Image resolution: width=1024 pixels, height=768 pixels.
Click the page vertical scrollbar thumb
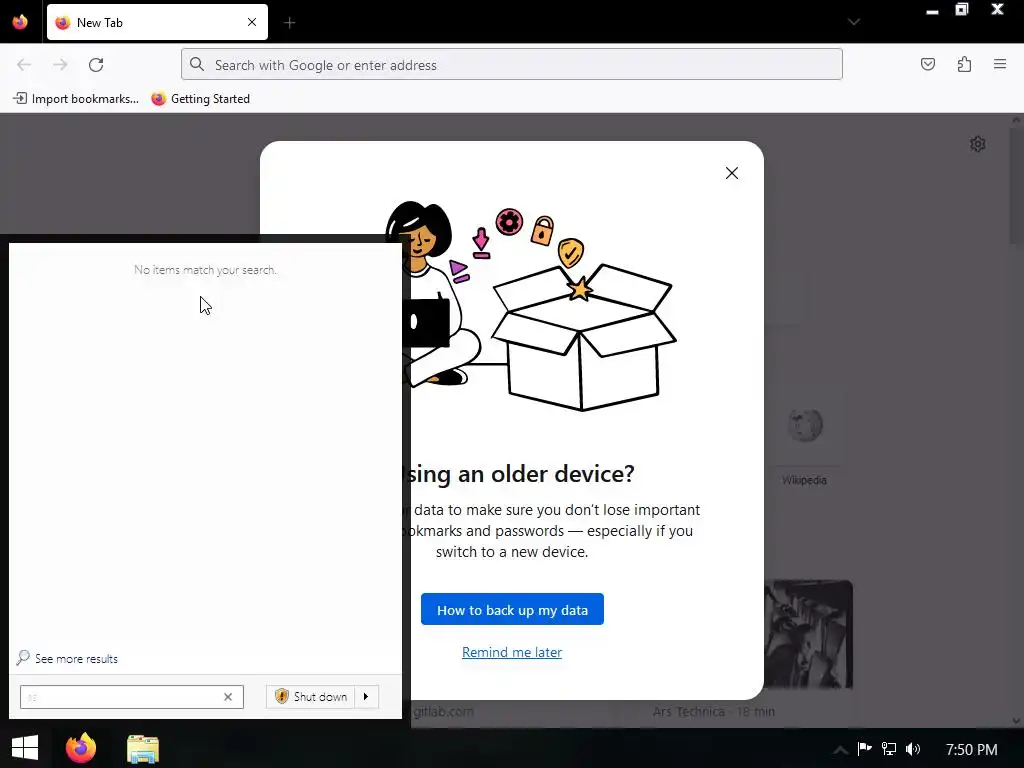[1016, 185]
